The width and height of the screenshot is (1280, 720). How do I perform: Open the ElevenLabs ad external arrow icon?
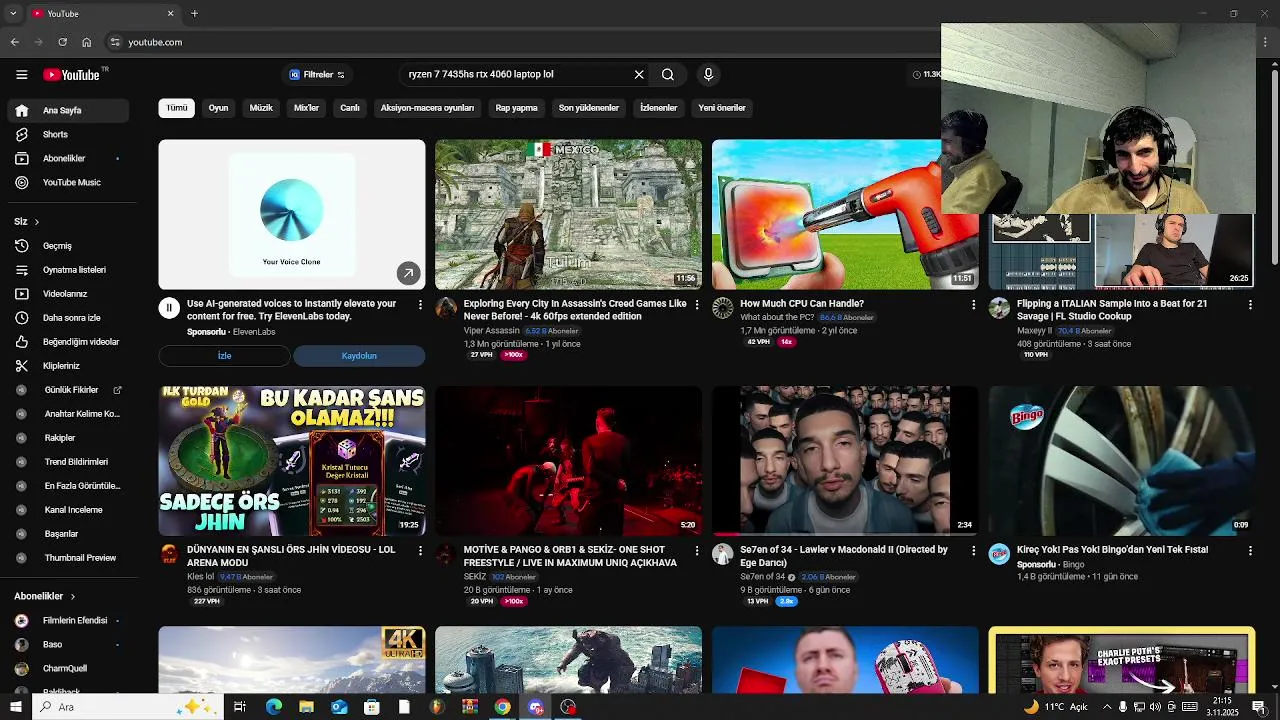(x=408, y=273)
